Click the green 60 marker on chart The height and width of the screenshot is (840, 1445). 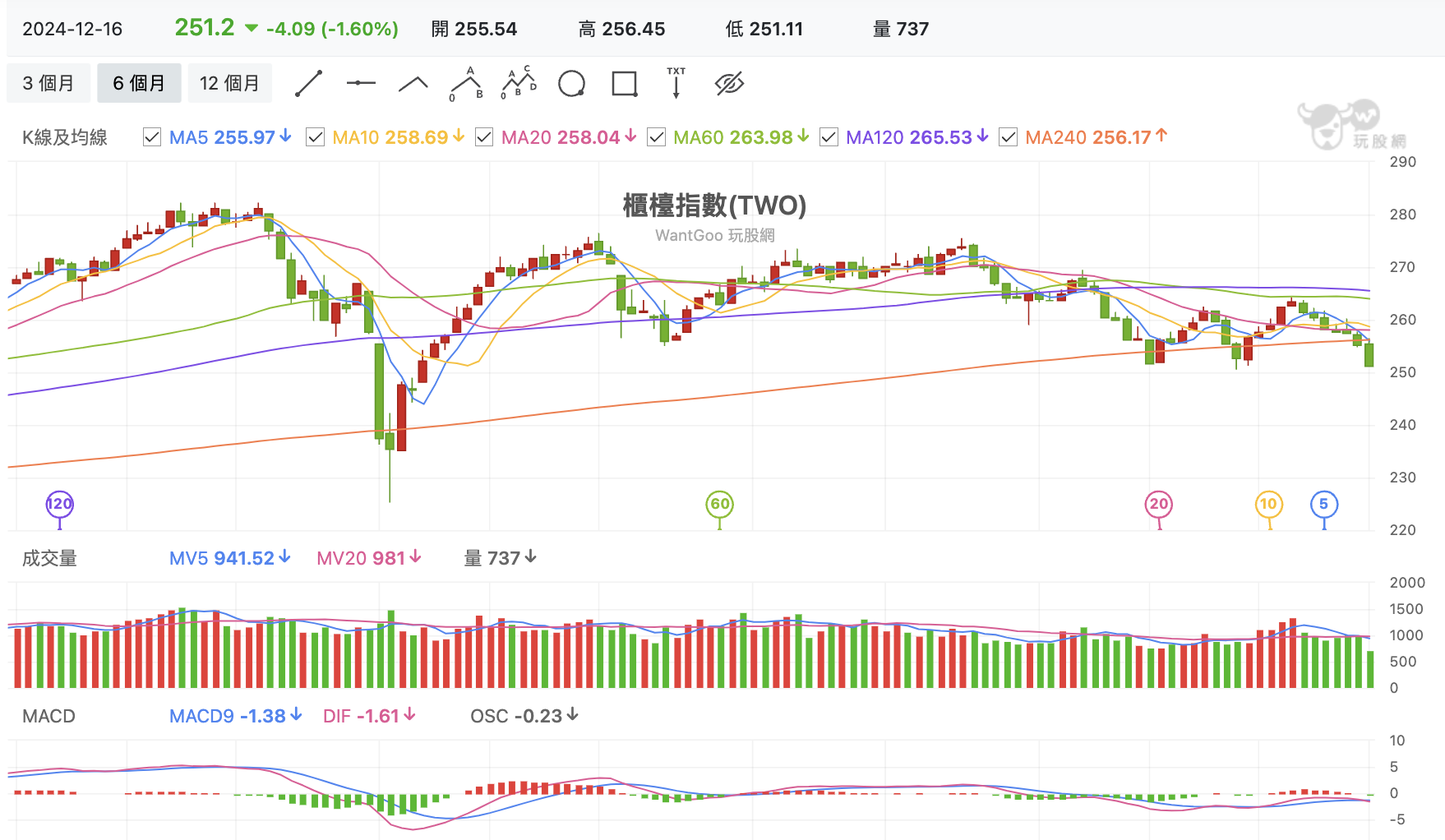719,505
